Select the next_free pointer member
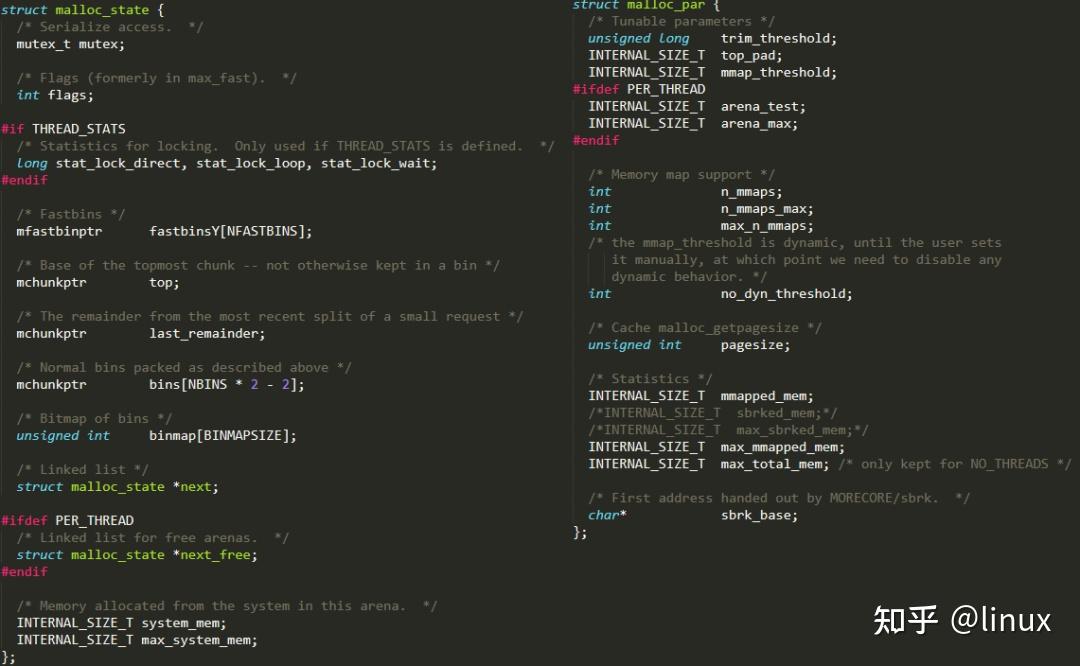Screen dimensions: 1080x666 (216, 554)
